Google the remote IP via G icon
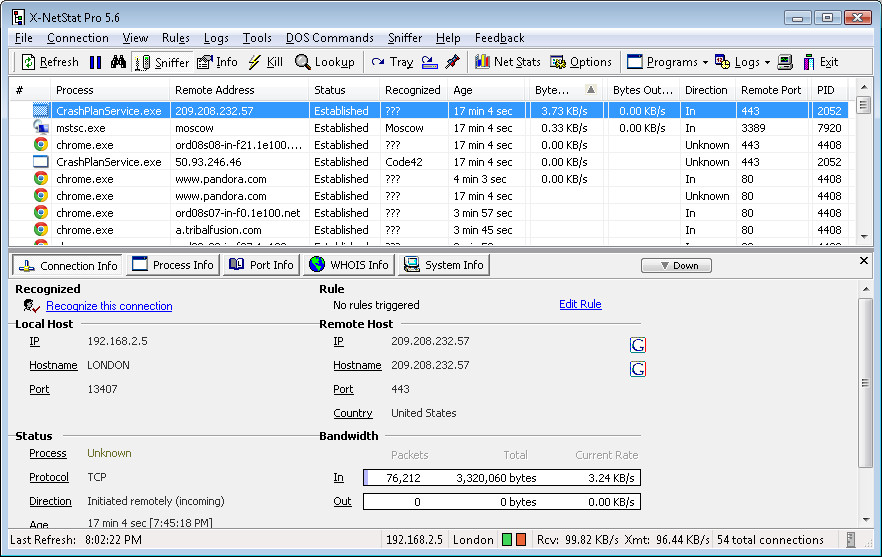 638,344
